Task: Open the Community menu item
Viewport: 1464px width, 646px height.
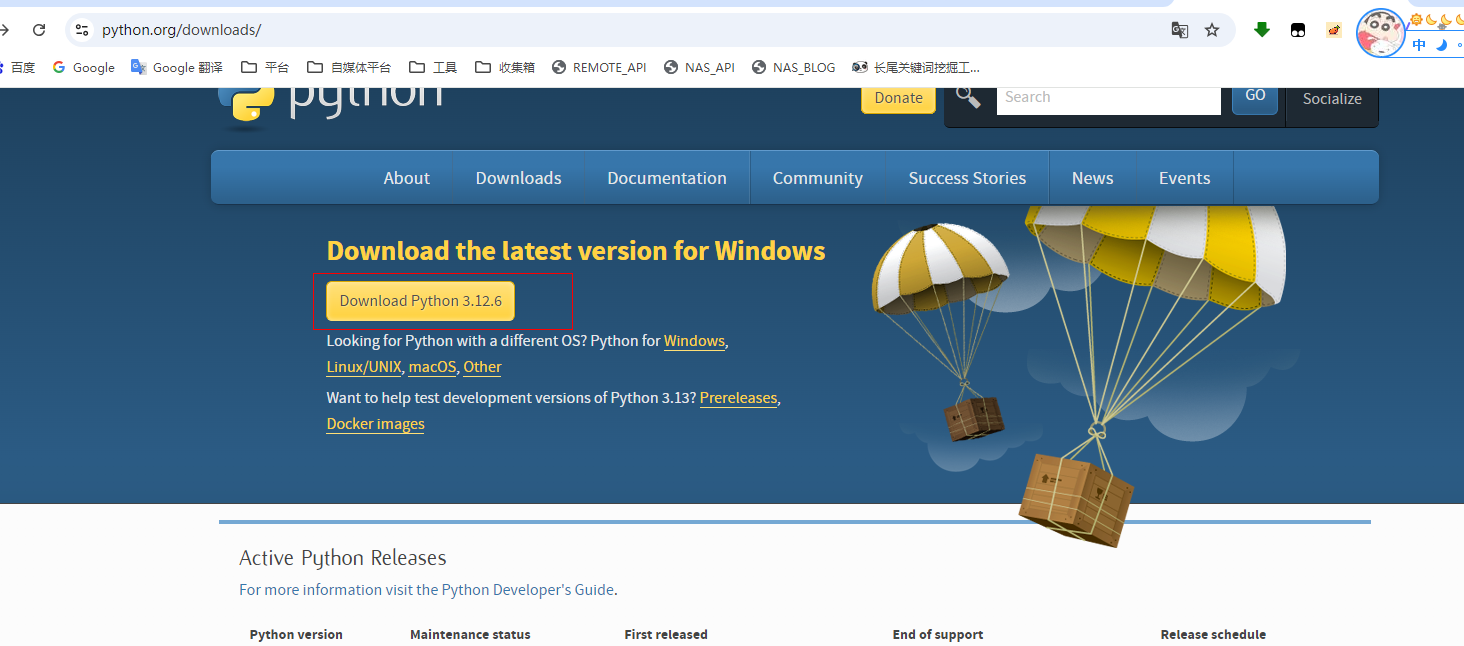Action: tap(817, 178)
